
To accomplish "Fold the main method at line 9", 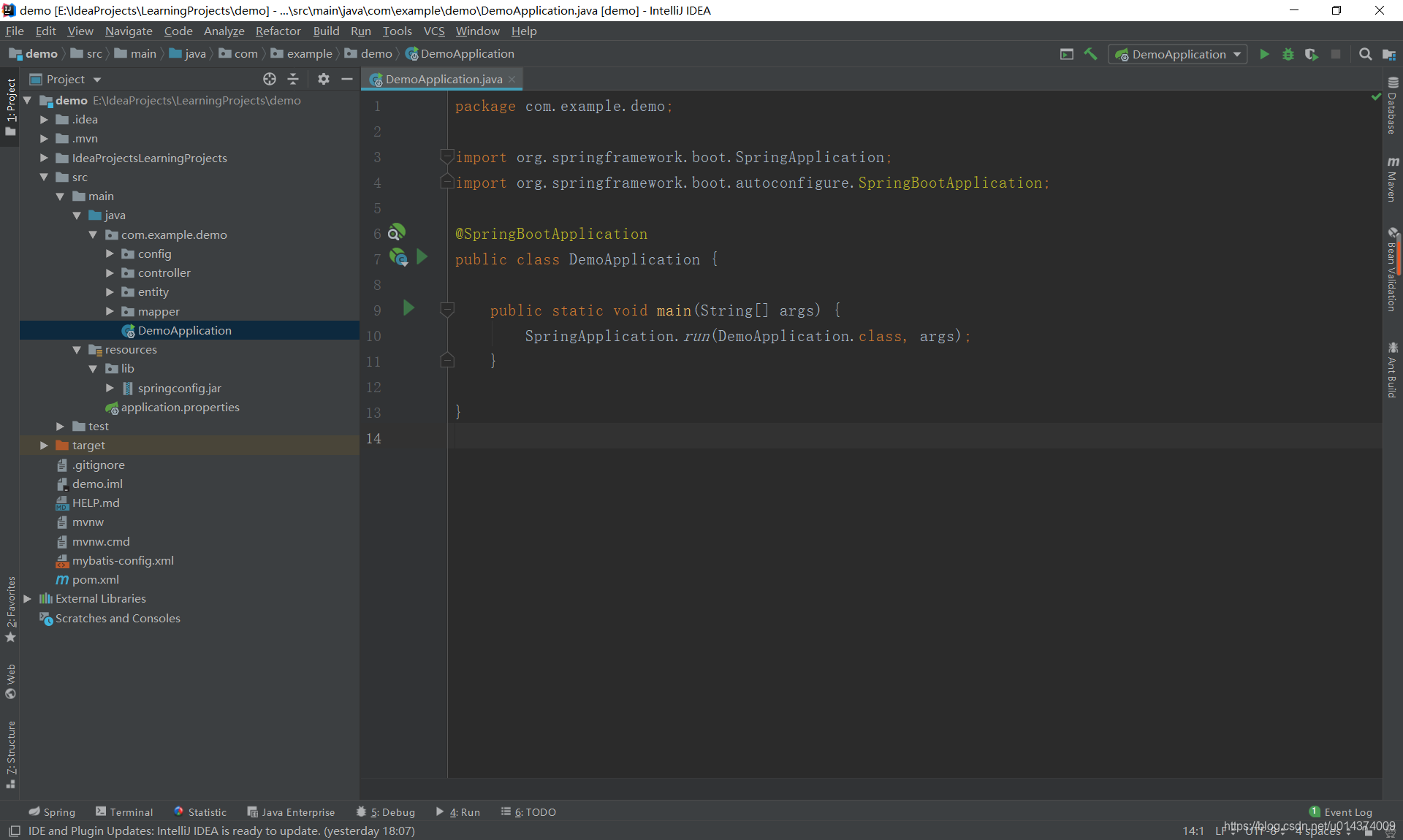I will [x=447, y=309].
